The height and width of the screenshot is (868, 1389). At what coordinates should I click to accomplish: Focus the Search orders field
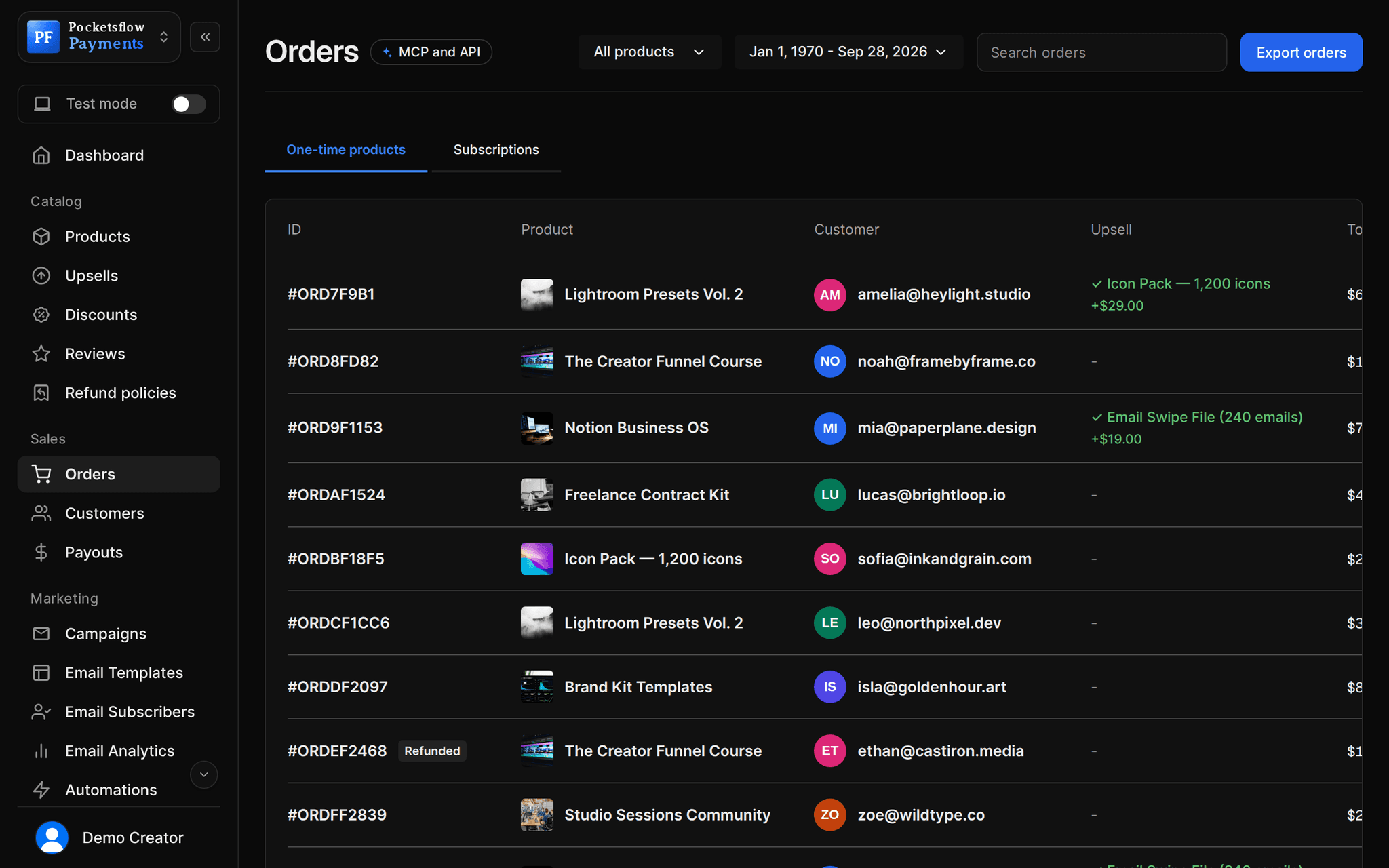click(x=1101, y=52)
